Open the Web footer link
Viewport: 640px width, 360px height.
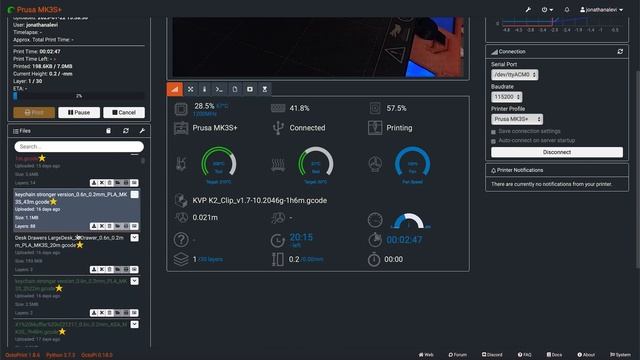426,355
